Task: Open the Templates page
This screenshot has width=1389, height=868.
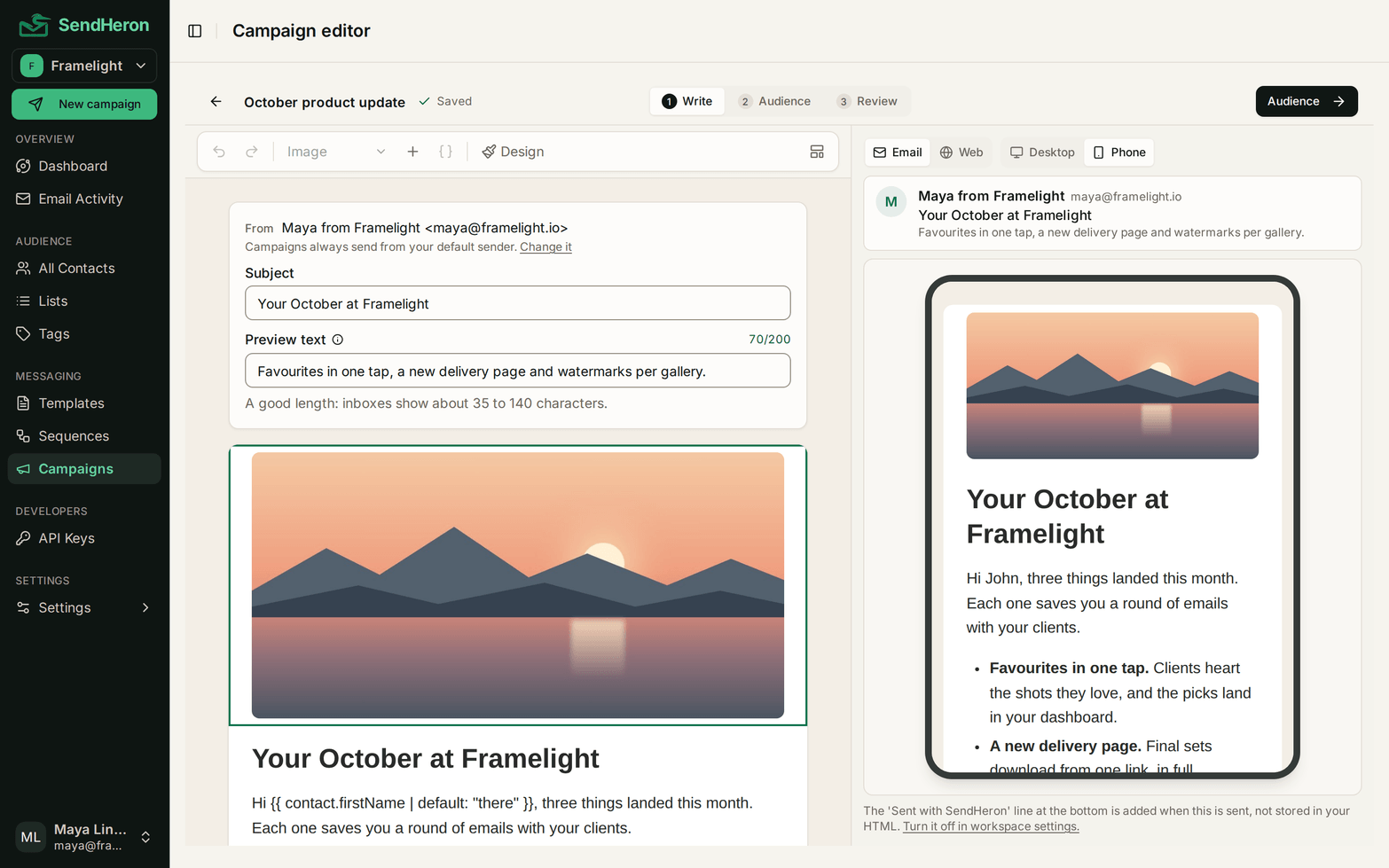Action: point(84,403)
